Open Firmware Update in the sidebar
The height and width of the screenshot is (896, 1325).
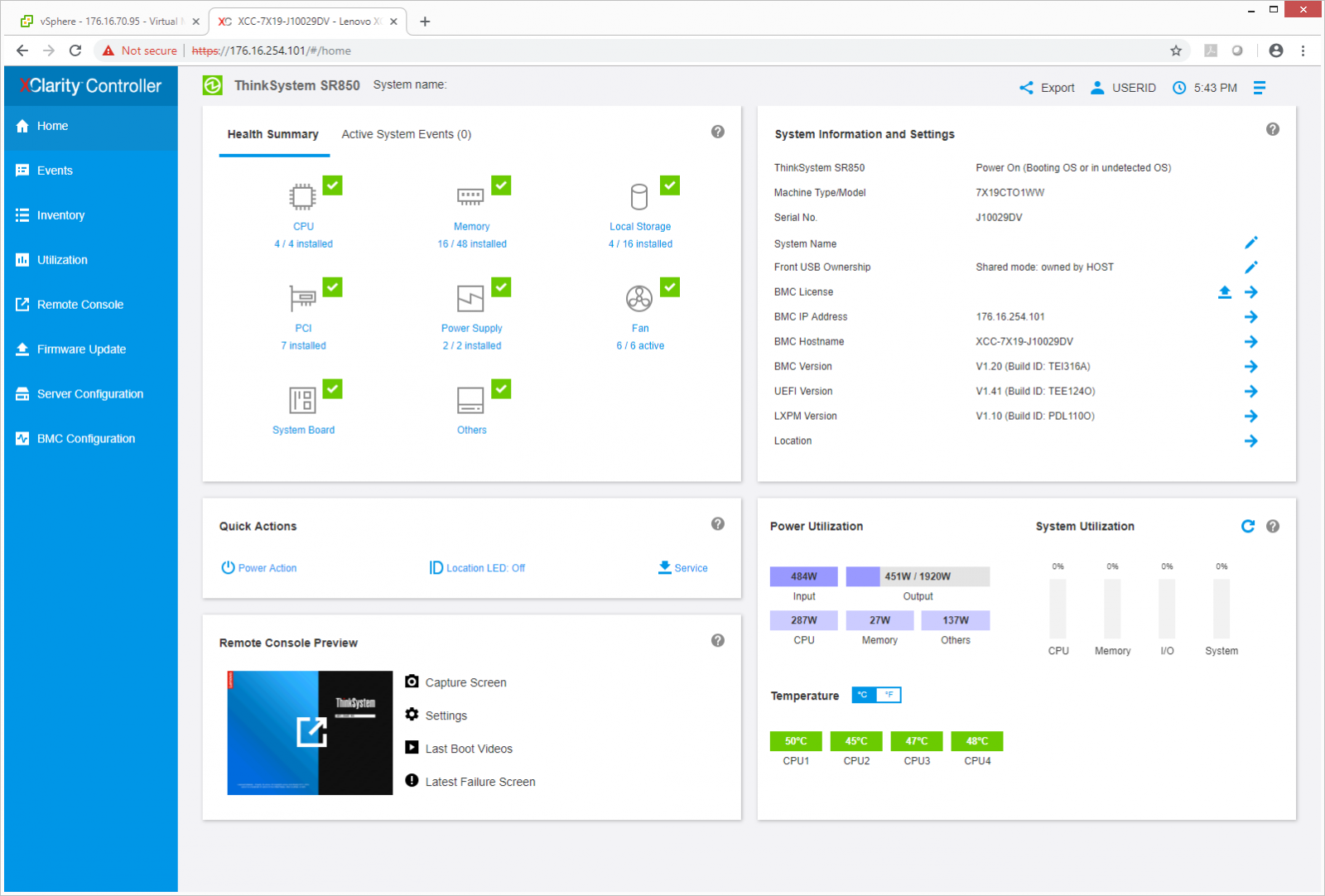(81, 349)
